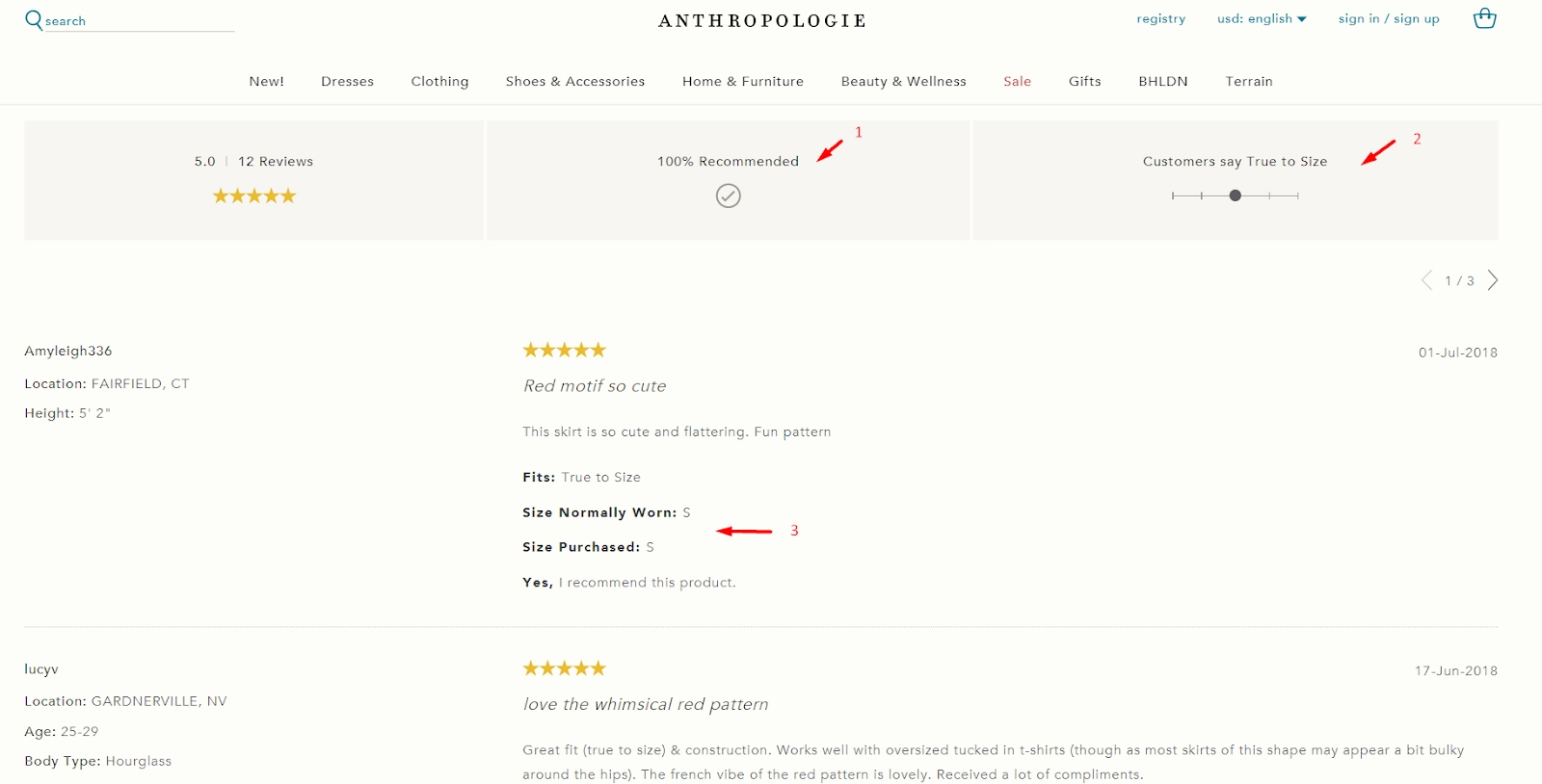Open the Home & Furniture menu
This screenshot has height=784, width=1542.
[743, 82]
